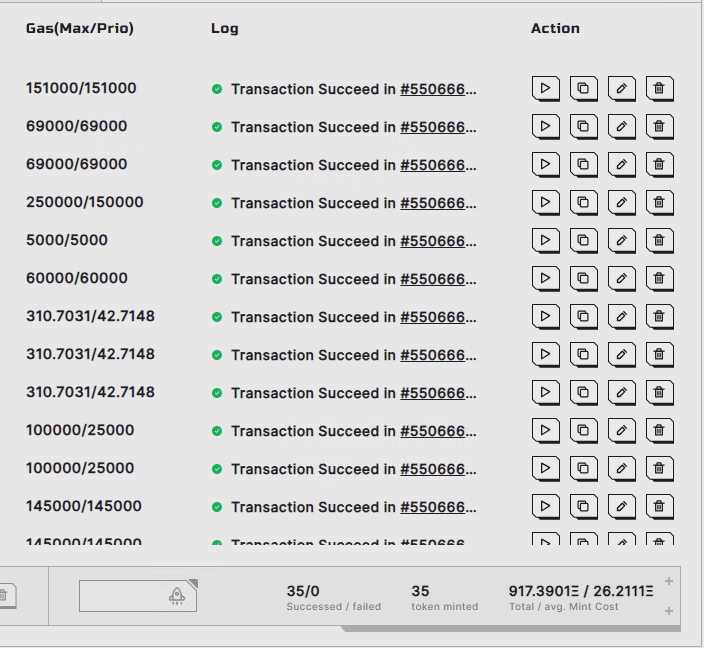Duplicate the 151000/151000 gas task
This screenshot has height=648, width=704.
click(x=583, y=88)
